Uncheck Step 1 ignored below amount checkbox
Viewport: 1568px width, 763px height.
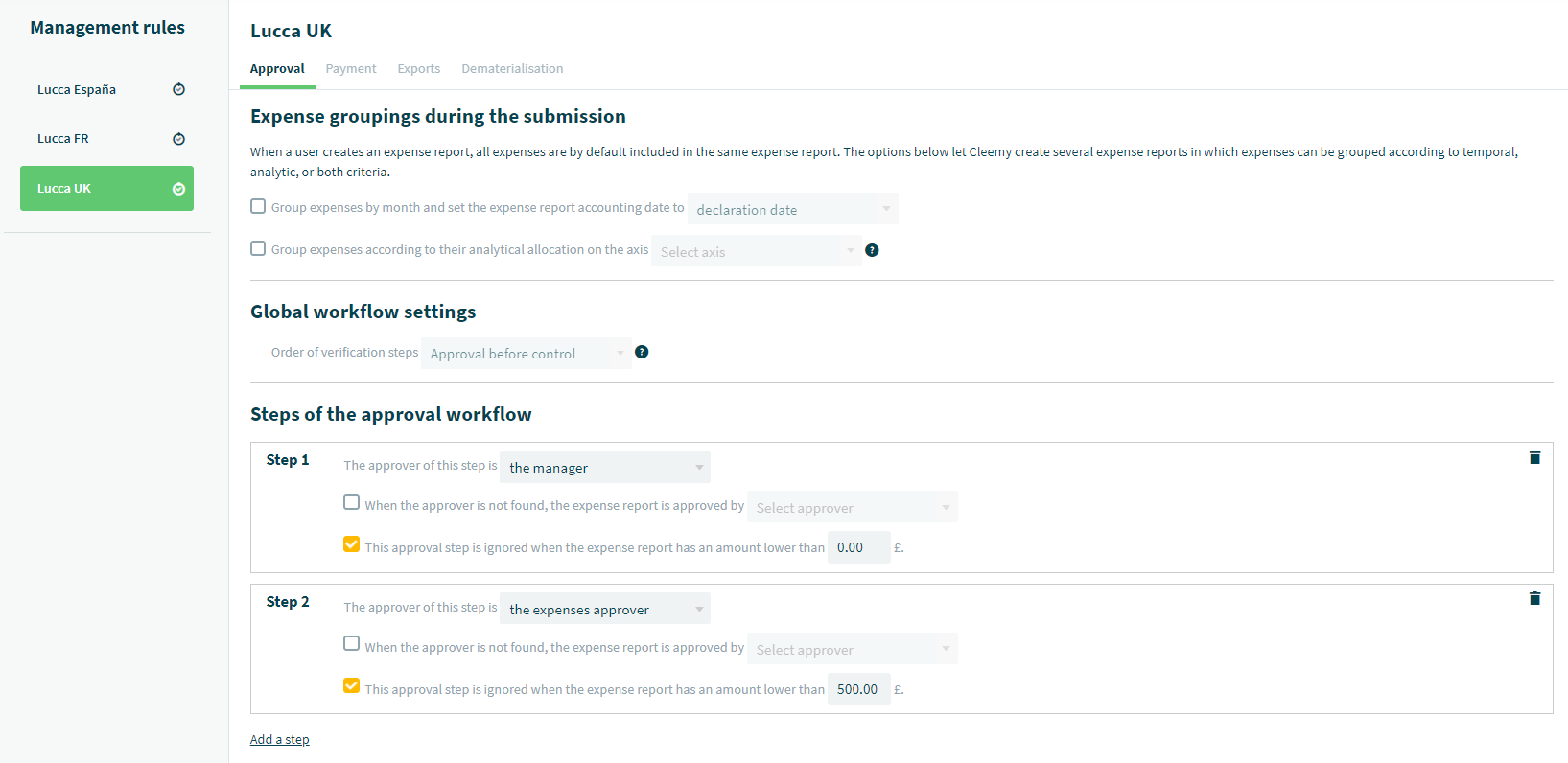coord(351,543)
